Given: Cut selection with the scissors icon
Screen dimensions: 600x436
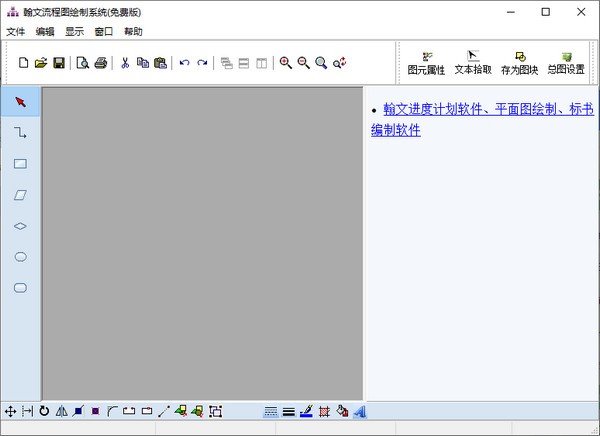Looking at the screenshot, I should pos(125,63).
